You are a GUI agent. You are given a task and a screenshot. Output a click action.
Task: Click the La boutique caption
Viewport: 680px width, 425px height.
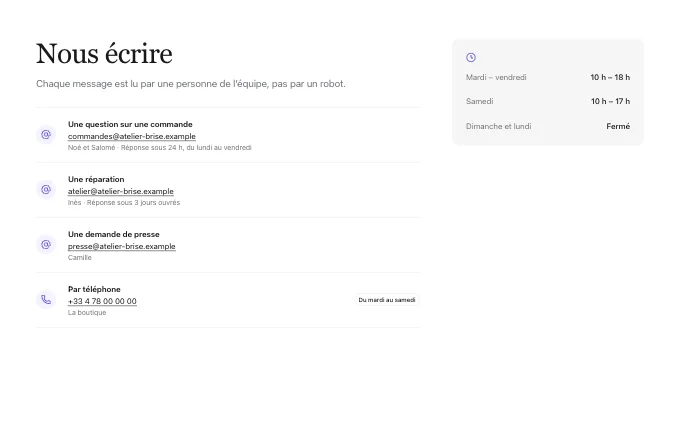pyautogui.click(x=87, y=313)
